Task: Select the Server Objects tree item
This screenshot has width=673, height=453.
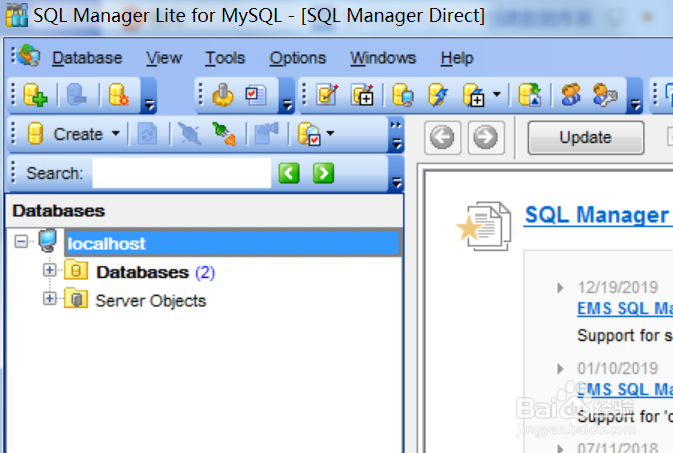Action: pos(151,301)
